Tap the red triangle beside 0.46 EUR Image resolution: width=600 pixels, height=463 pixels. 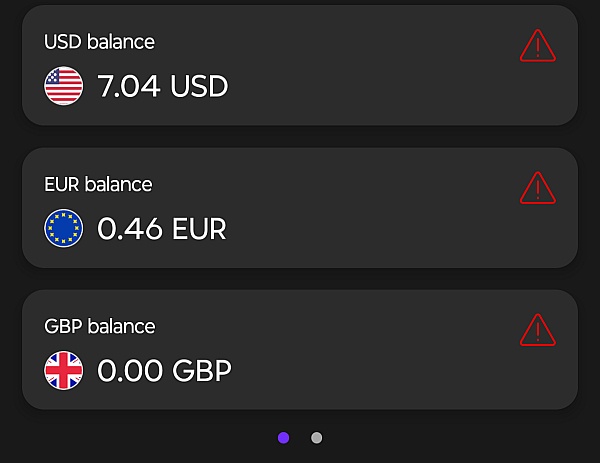537,188
